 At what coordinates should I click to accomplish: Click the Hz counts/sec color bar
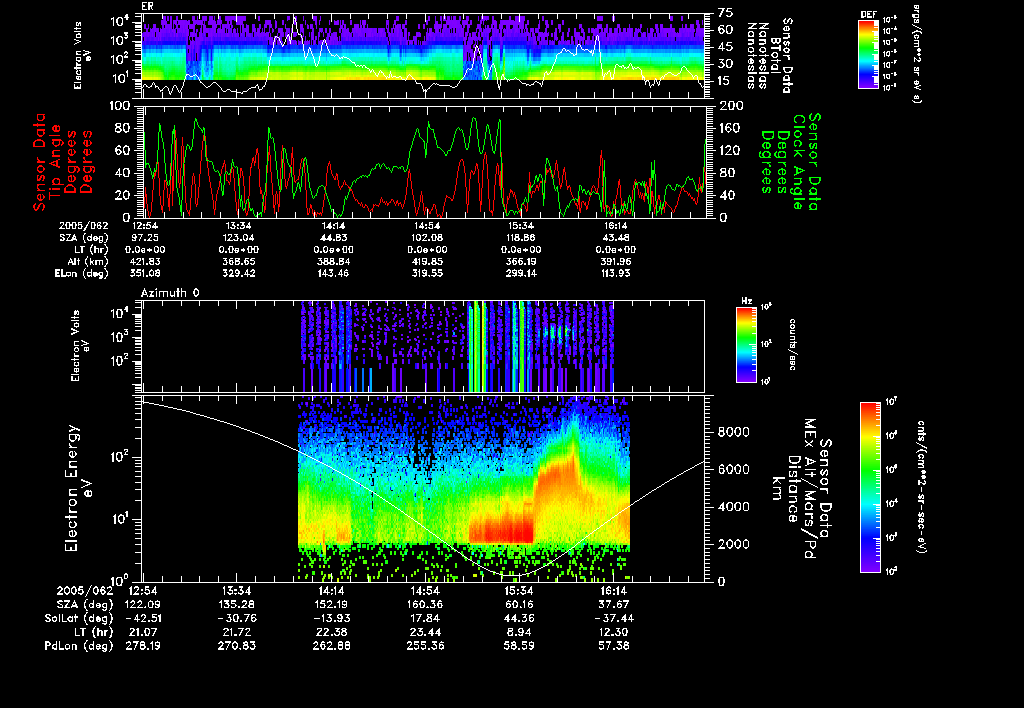(x=746, y=344)
